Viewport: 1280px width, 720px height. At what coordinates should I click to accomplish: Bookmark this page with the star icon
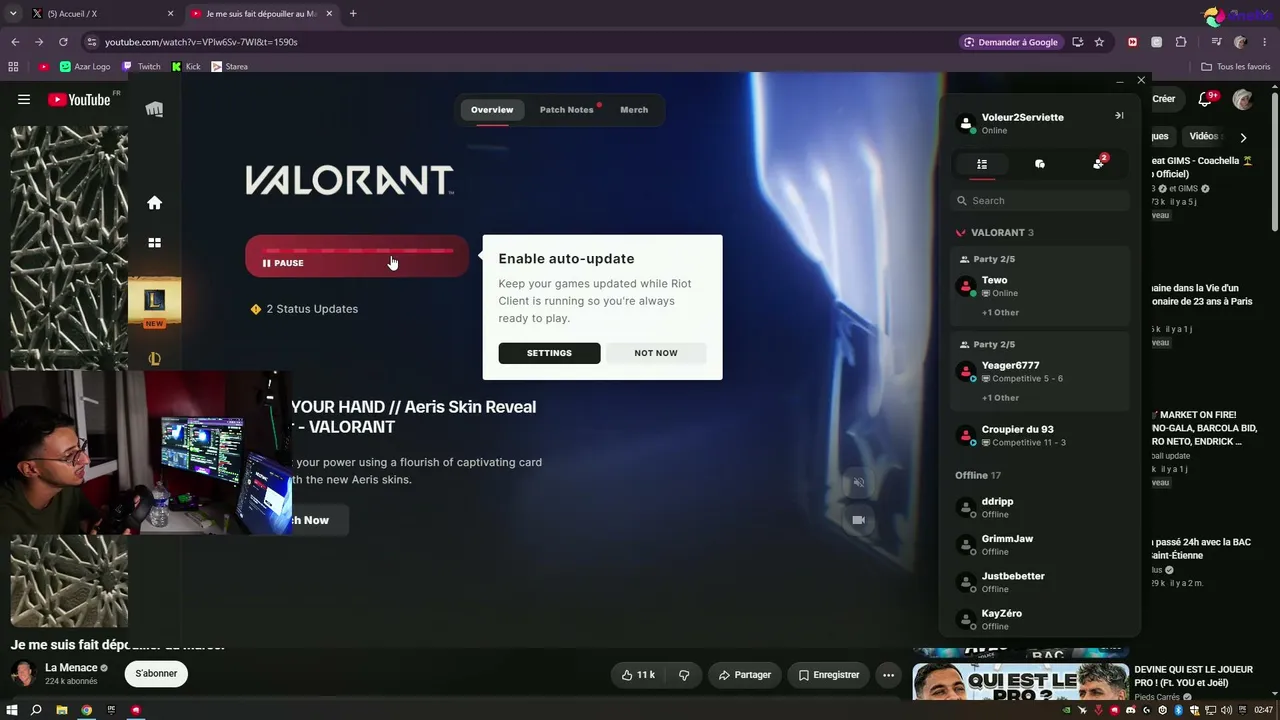[x=1099, y=42]
